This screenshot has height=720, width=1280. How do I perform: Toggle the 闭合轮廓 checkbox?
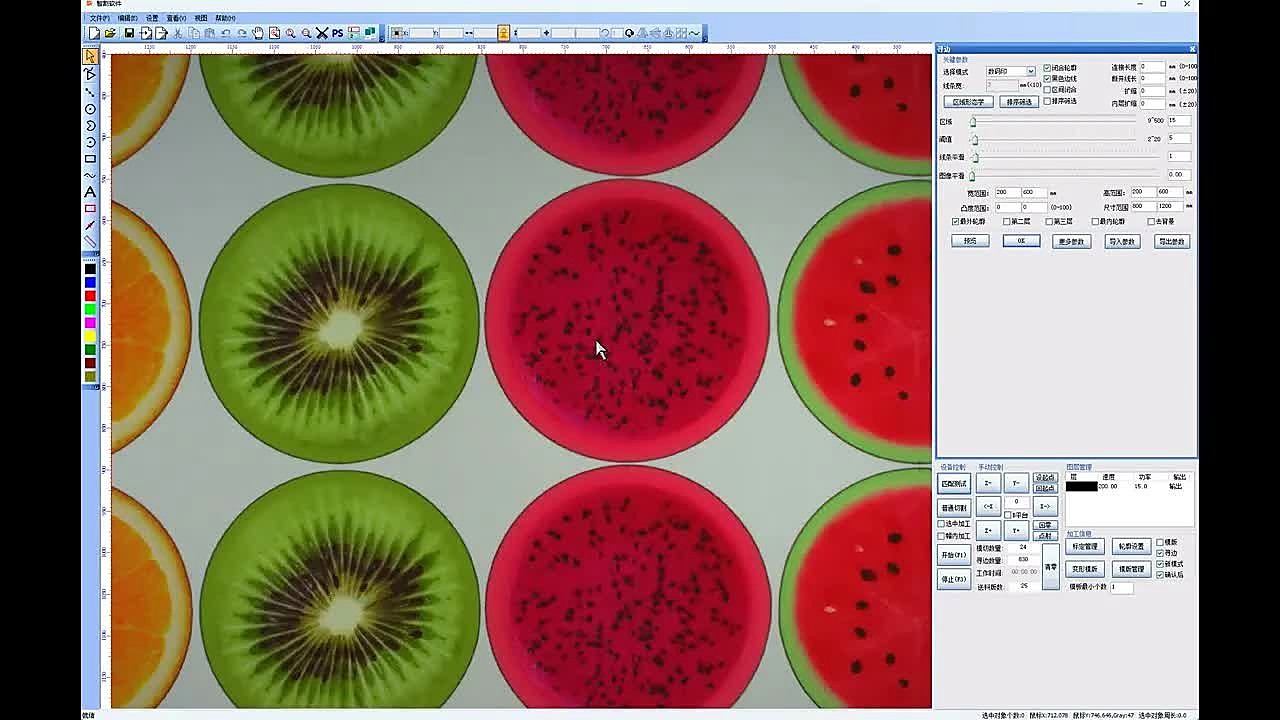(x=1047, y=68)
